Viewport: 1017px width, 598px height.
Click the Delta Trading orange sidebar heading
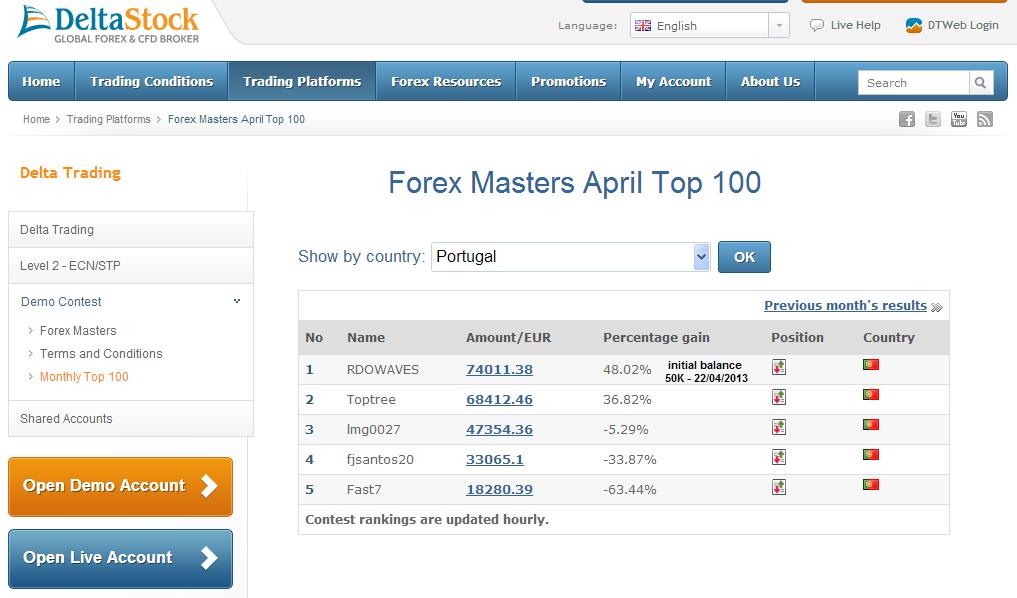[70, 173]
